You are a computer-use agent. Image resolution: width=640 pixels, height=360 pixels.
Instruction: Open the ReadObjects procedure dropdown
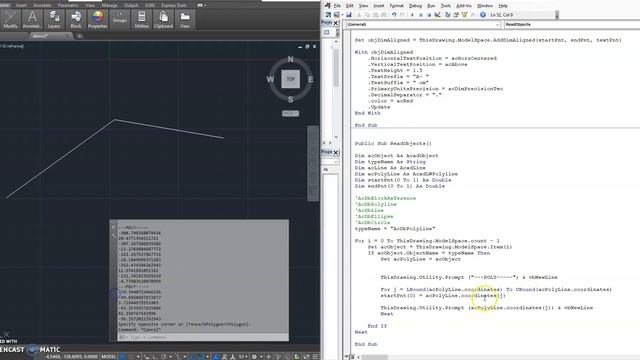[x=571, y=24]
